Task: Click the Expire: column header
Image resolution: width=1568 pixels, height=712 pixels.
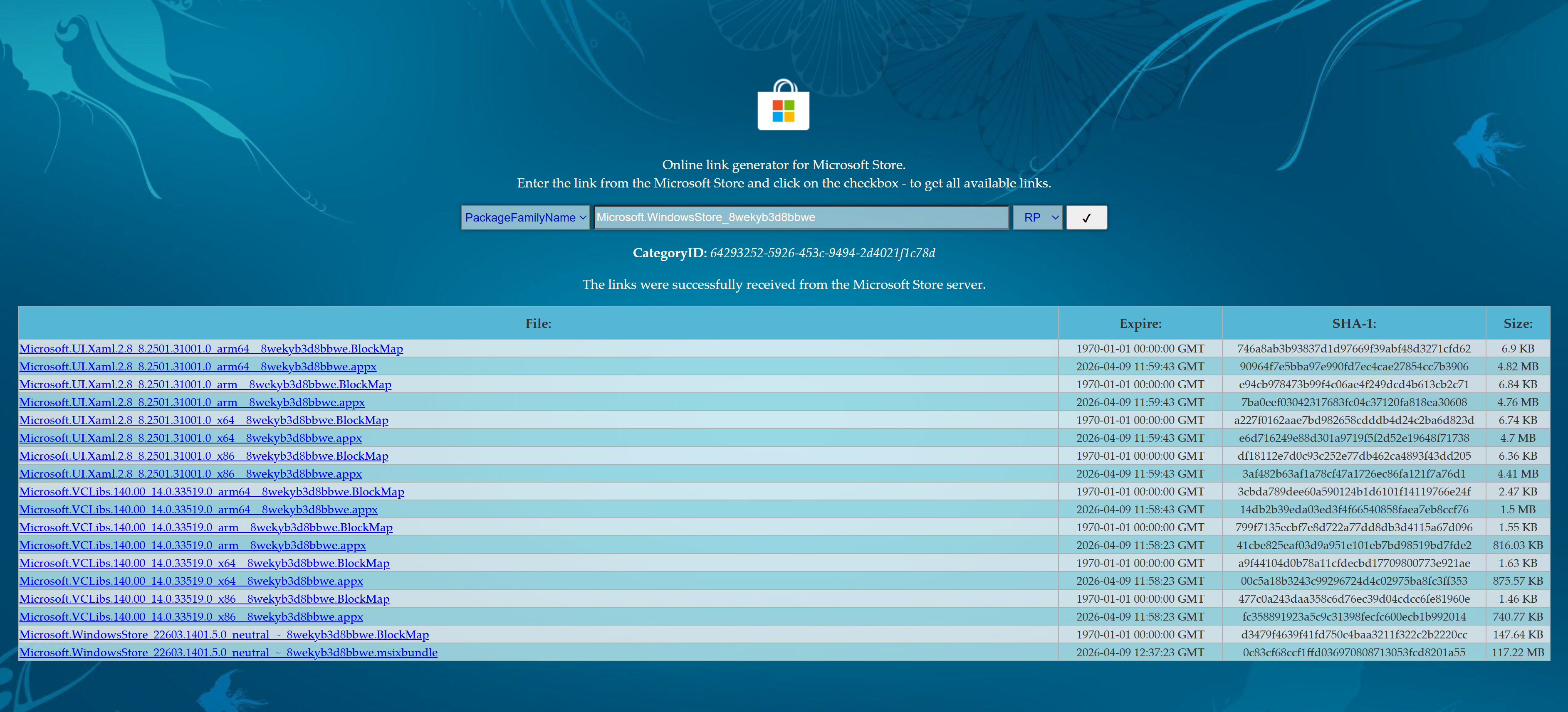Action: click(x=1140, y=323)
